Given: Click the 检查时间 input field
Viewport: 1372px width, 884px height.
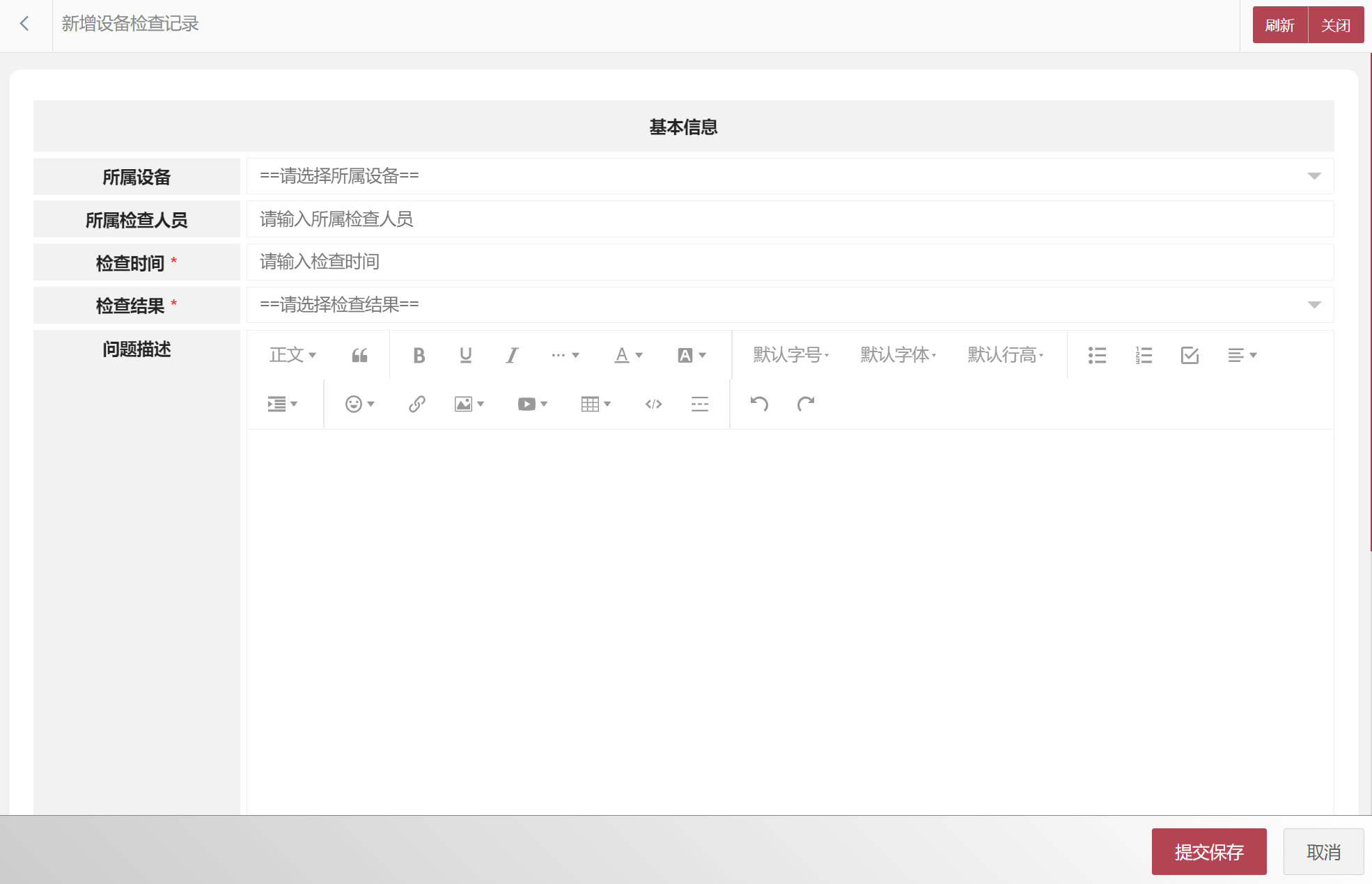Looking at the screenshot, I should pos(790,262).
